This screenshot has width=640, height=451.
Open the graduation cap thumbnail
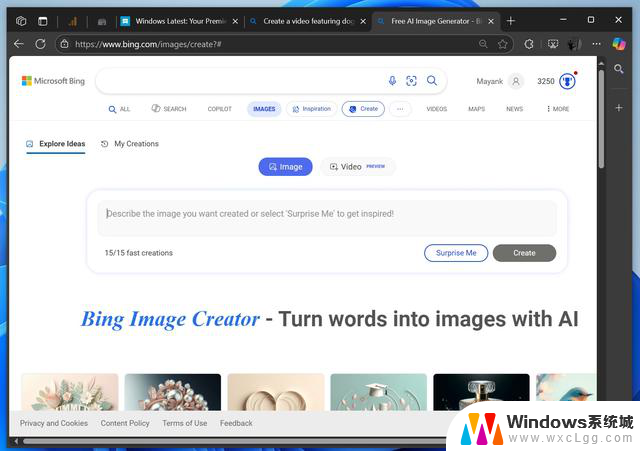point(379,392)
